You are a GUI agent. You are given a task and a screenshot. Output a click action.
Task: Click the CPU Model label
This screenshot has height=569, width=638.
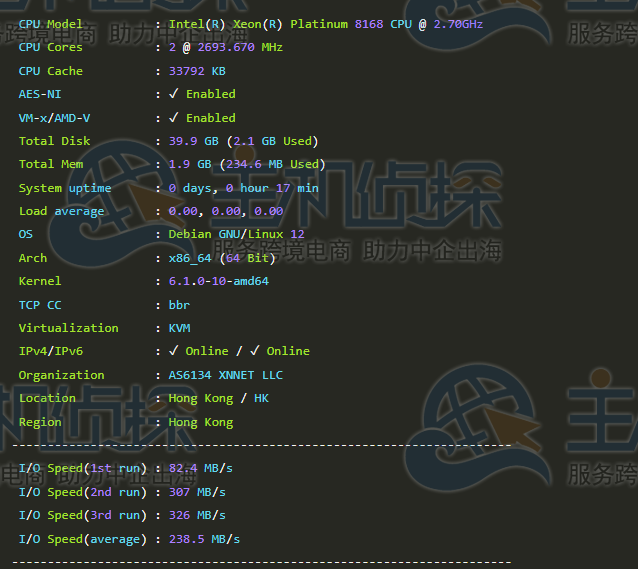(50, 24)
